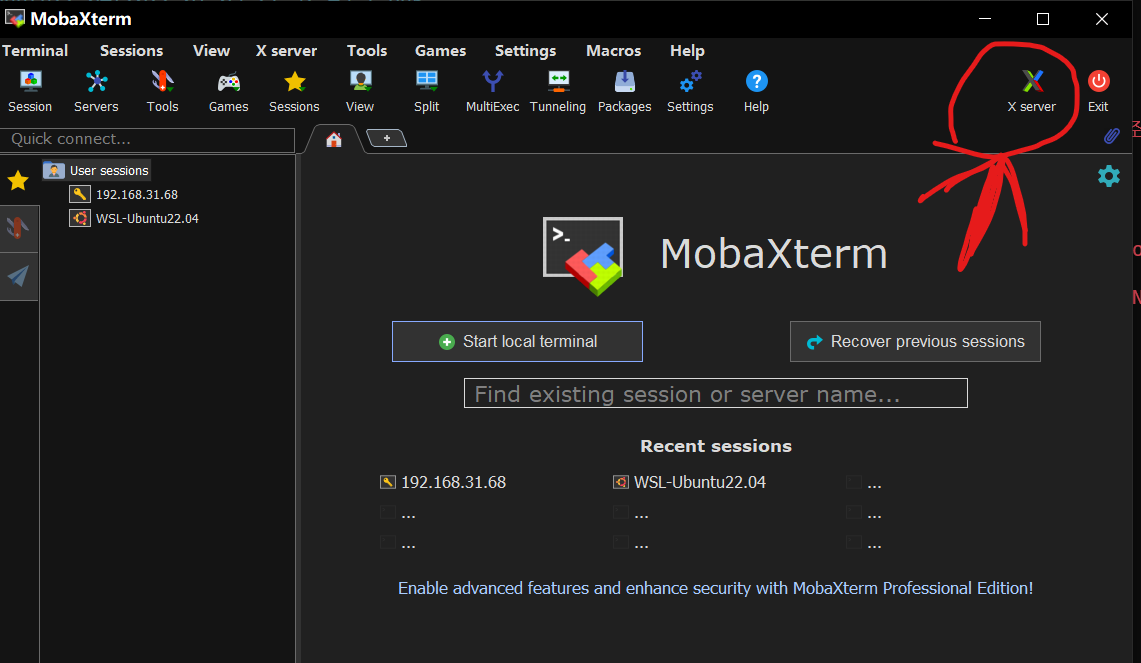
Task: Click the Help question mark icon
Action: [756, 92]
